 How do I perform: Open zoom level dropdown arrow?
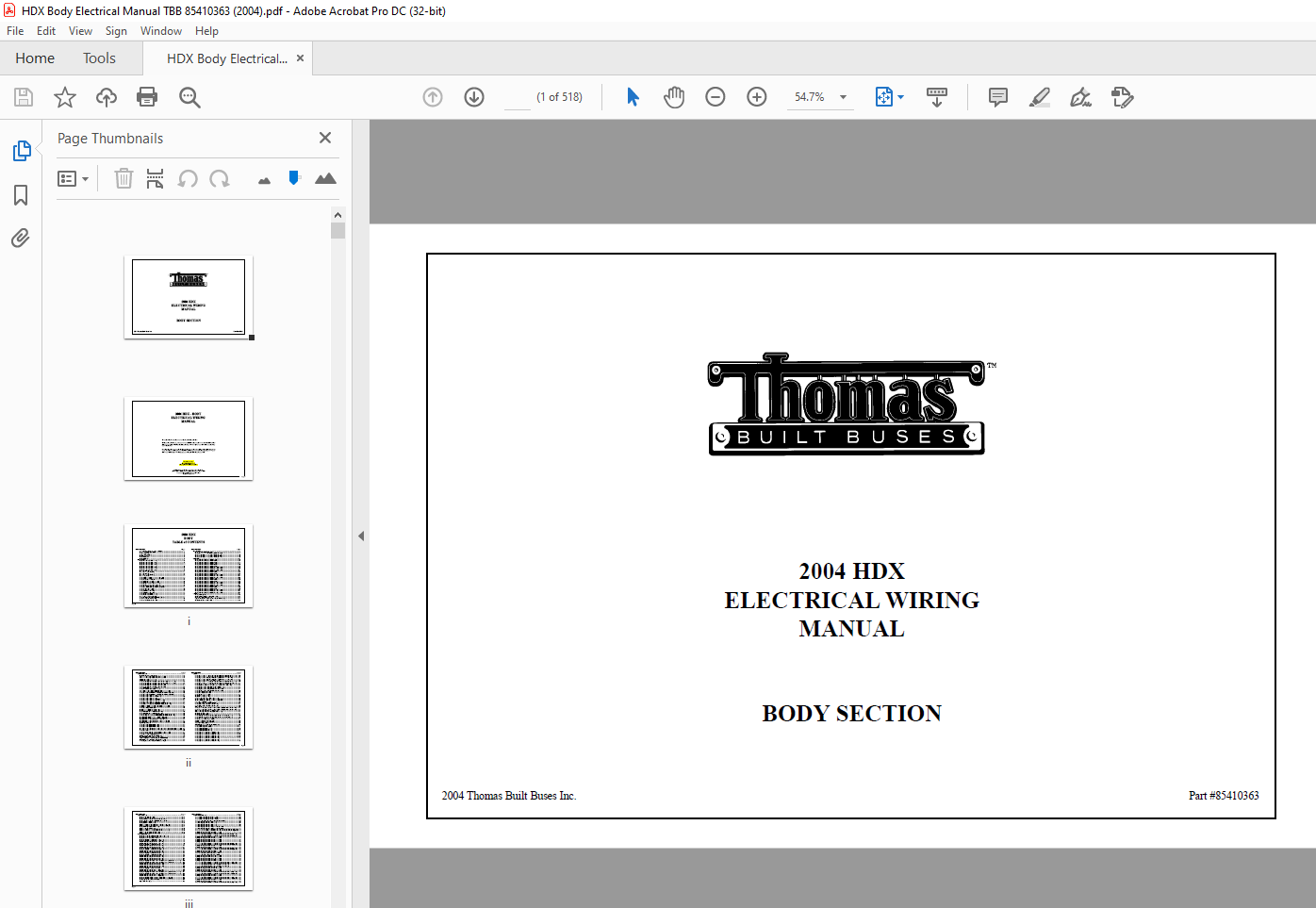(843, 97)
